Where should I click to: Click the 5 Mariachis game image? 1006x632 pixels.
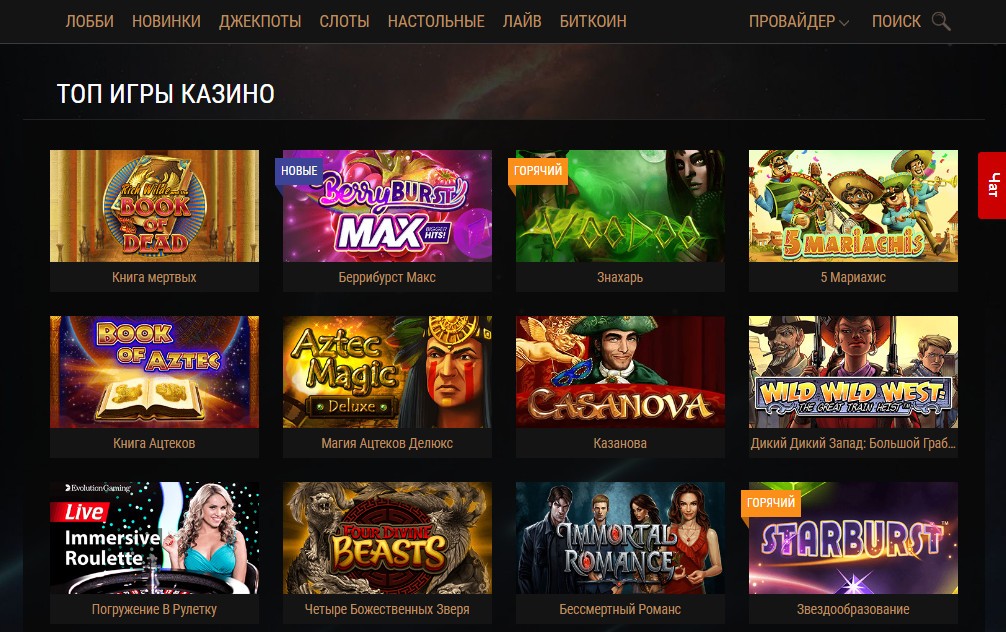pos(853,206)
